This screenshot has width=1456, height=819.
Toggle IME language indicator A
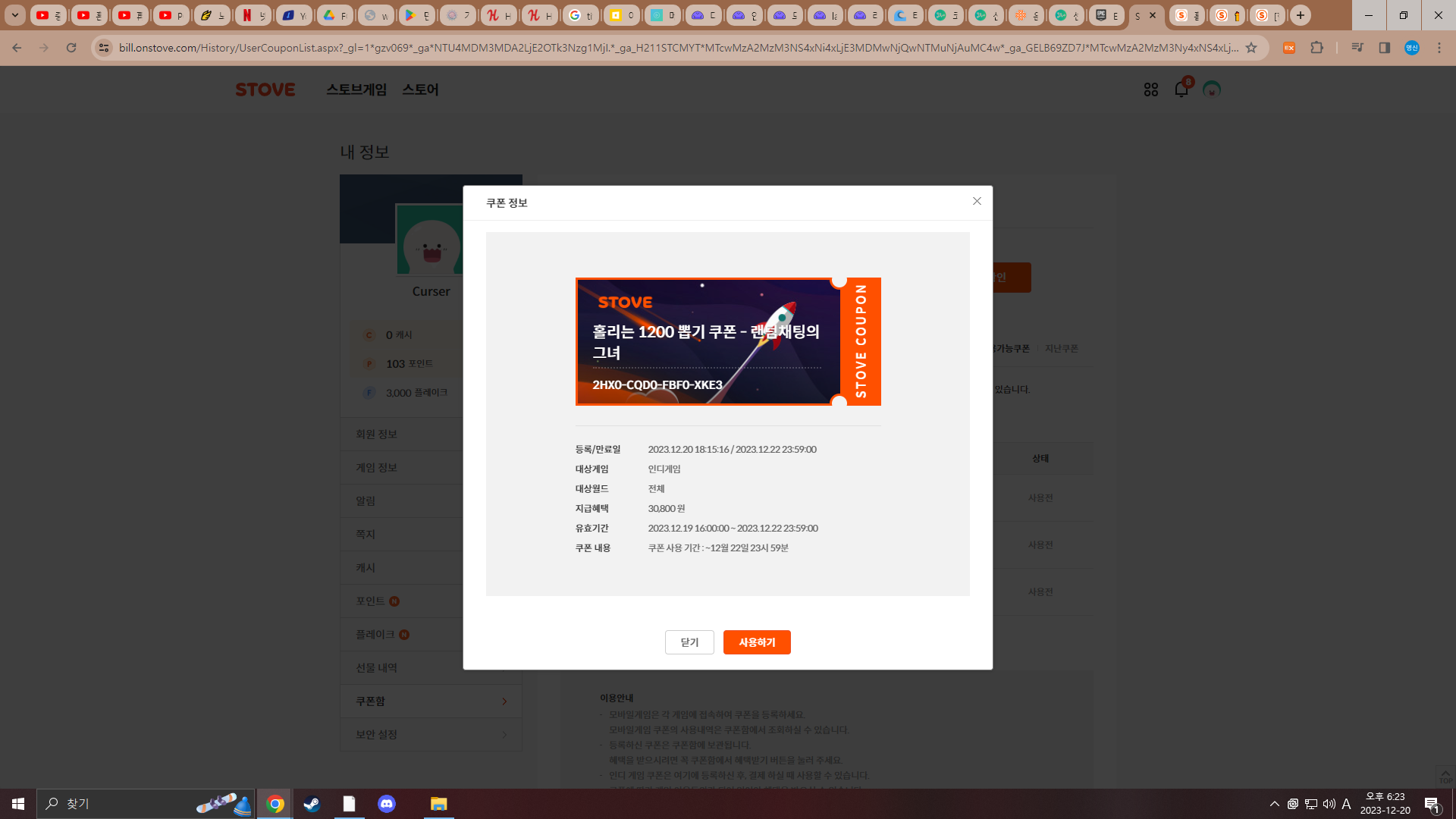[x=1347, y=804]
